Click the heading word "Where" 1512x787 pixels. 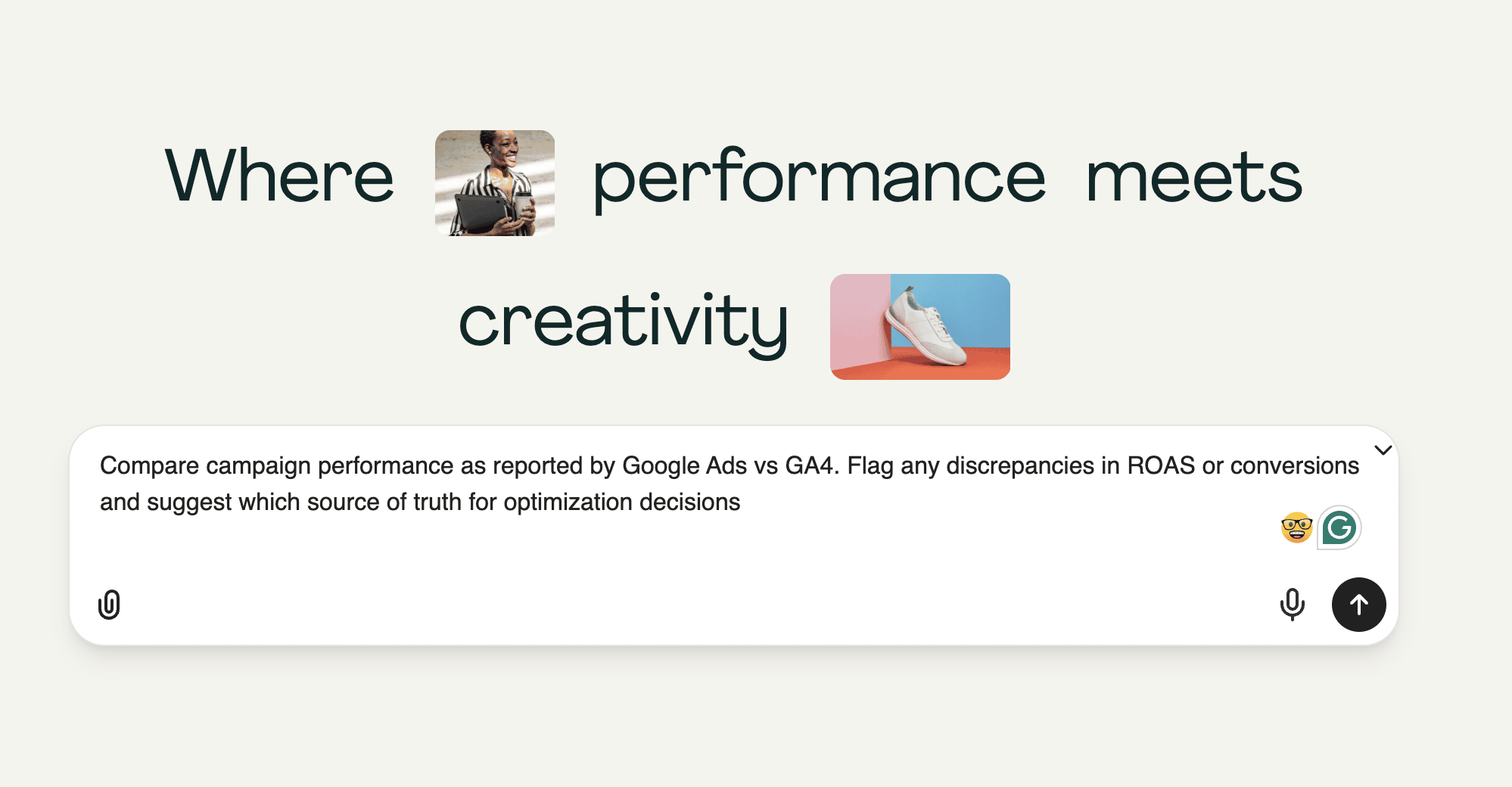(x=279, y=176)
